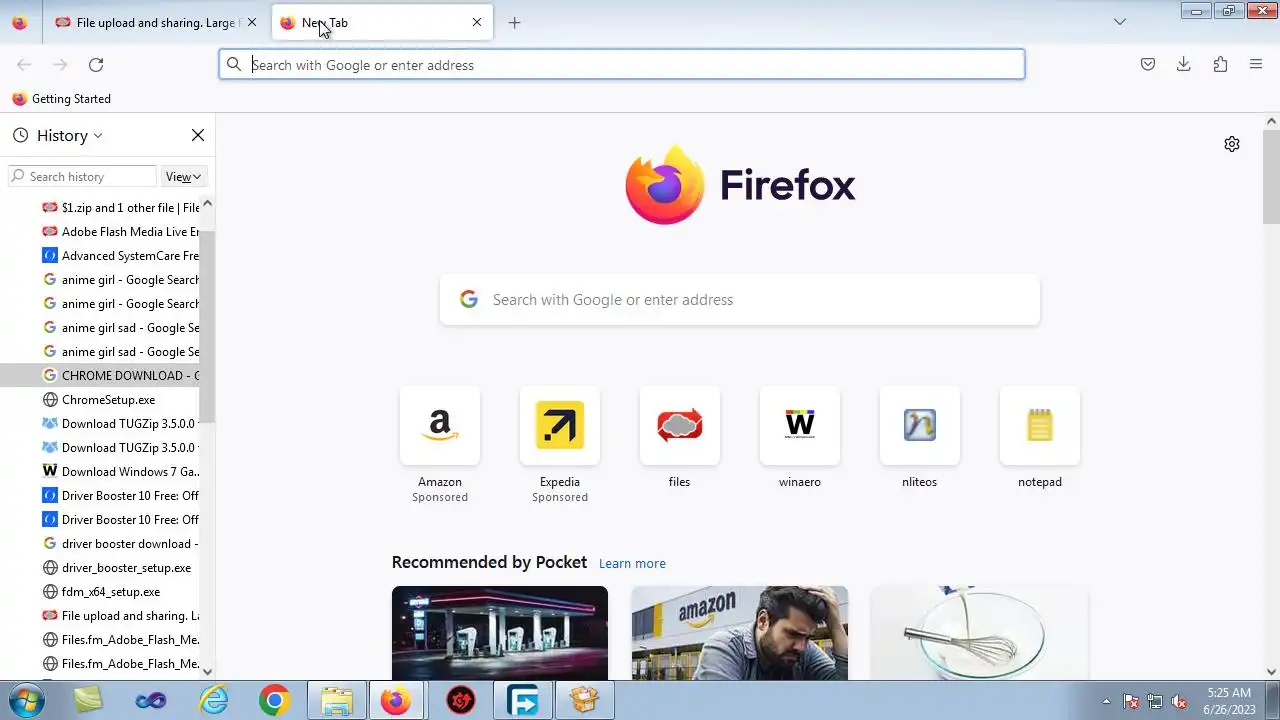Image resolution: width=1280 pixels, height=720 pixels.
Task: Open Windows Explorer from taskbar
Action: 336,701
